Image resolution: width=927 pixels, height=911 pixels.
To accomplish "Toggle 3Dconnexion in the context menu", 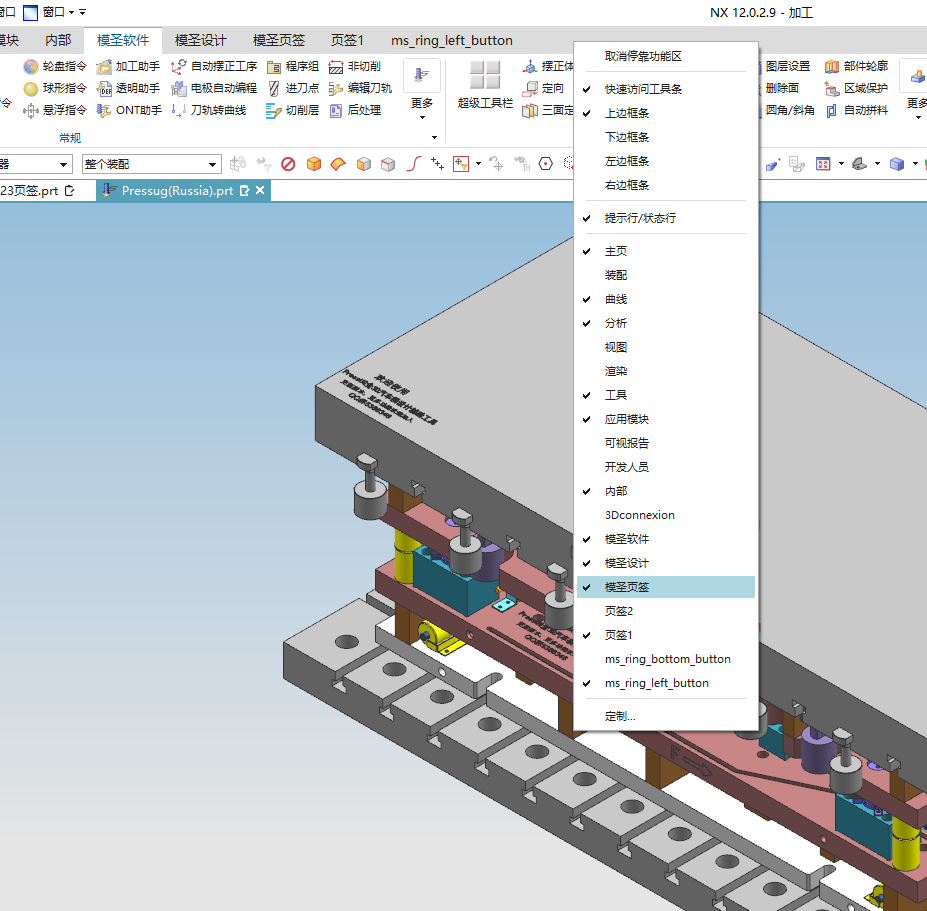I will click(x=666, y=515).
